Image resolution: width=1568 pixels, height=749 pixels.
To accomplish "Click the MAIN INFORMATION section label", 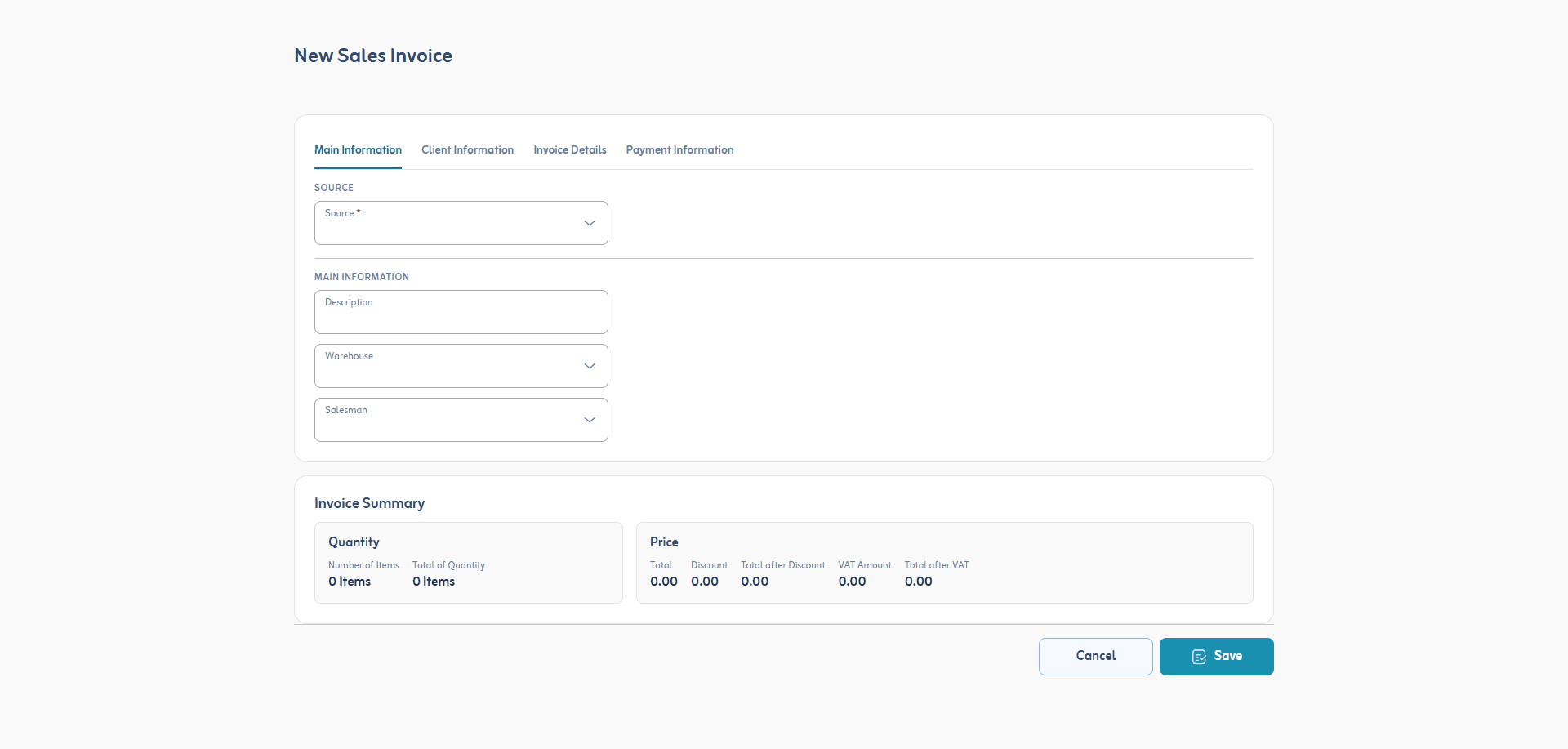I will coord(362,277).
